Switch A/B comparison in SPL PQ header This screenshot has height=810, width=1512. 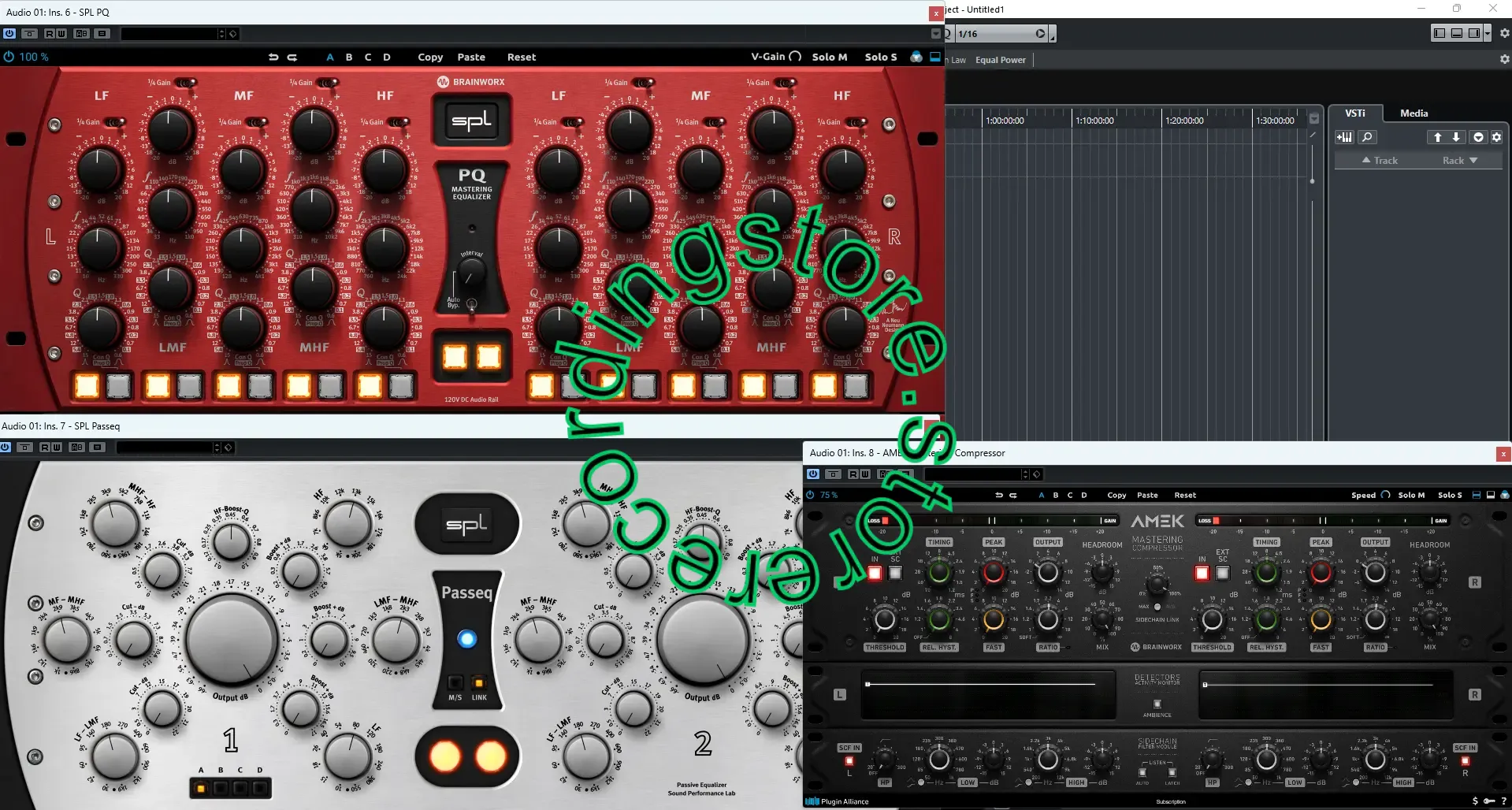click(81, 34)
